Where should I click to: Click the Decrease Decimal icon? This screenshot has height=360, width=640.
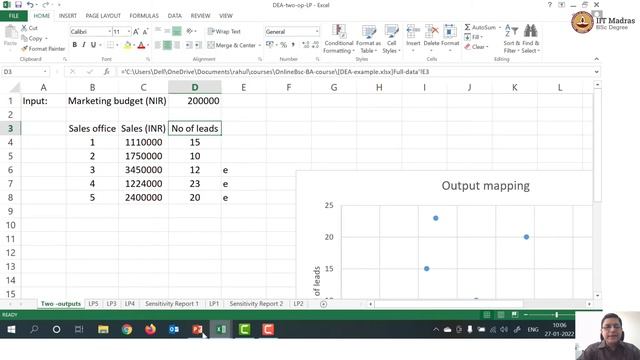[x=315, y=45]
